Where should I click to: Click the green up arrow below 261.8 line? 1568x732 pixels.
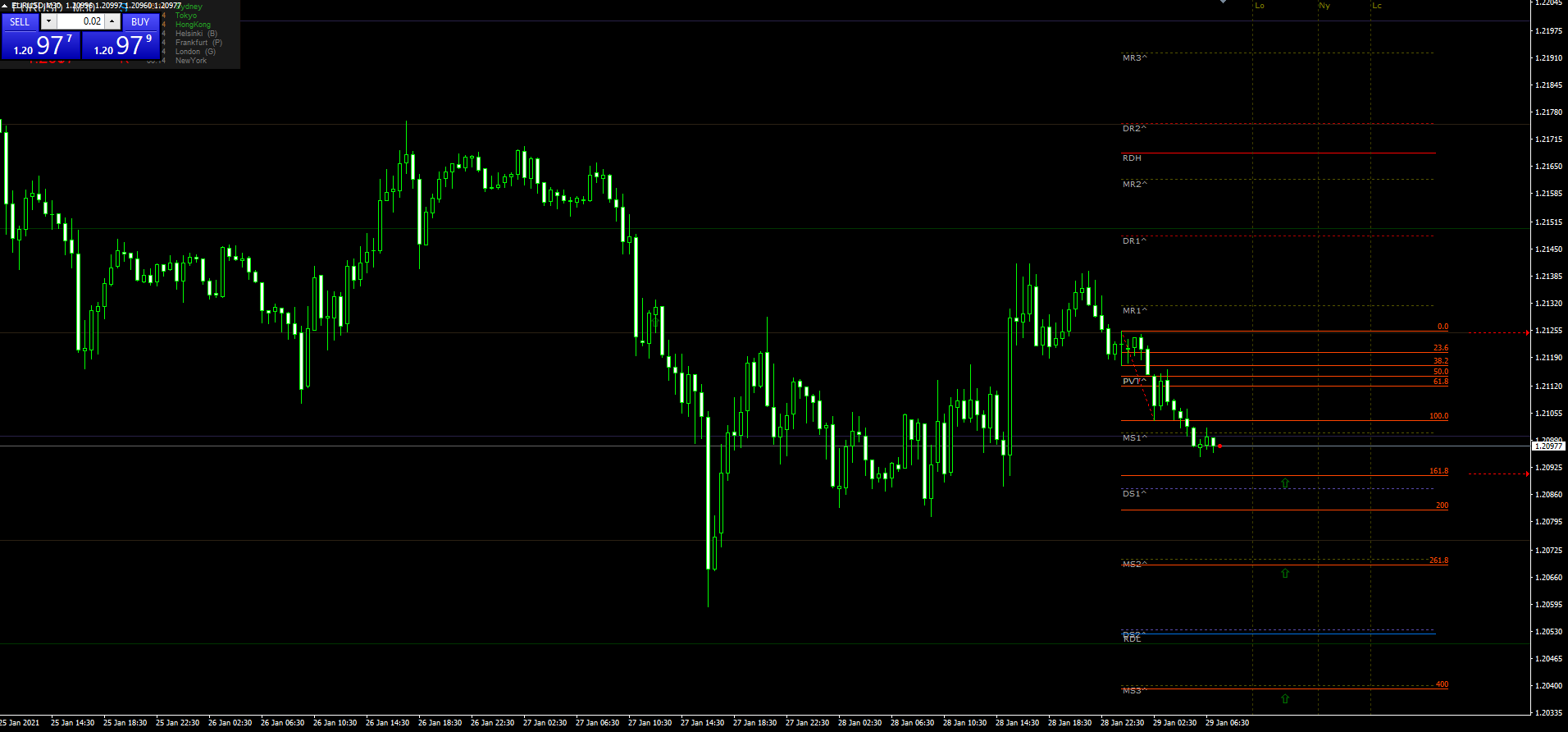click(x=1285, y=574)
